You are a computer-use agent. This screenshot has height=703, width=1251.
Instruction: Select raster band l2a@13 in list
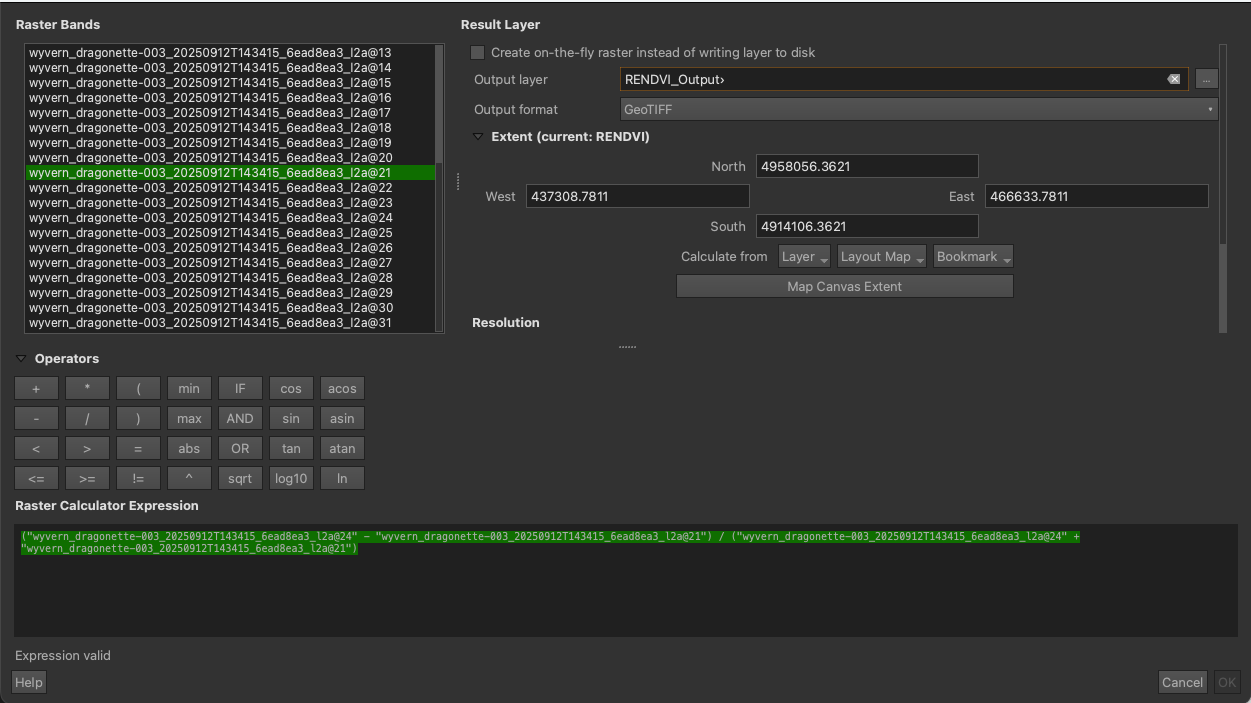pyautogui.click(x=210, y=53)
